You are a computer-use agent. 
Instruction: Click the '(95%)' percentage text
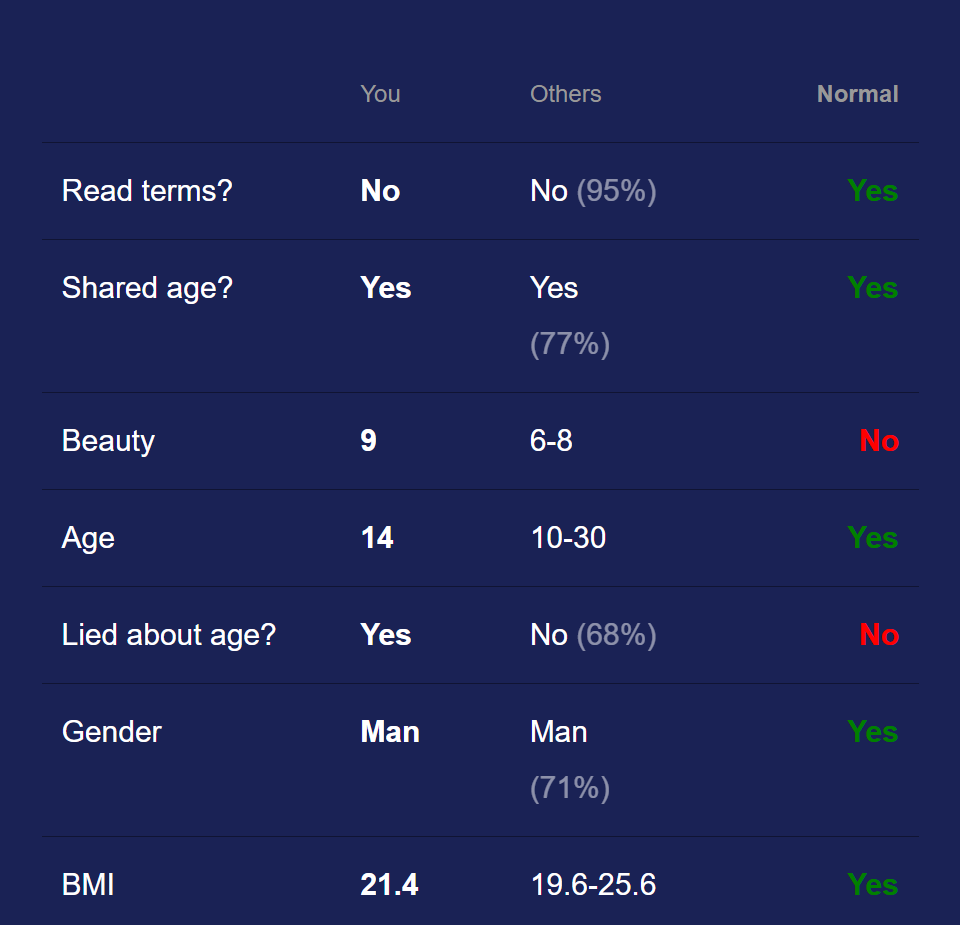pyautogui.click(x=617, y=191)
